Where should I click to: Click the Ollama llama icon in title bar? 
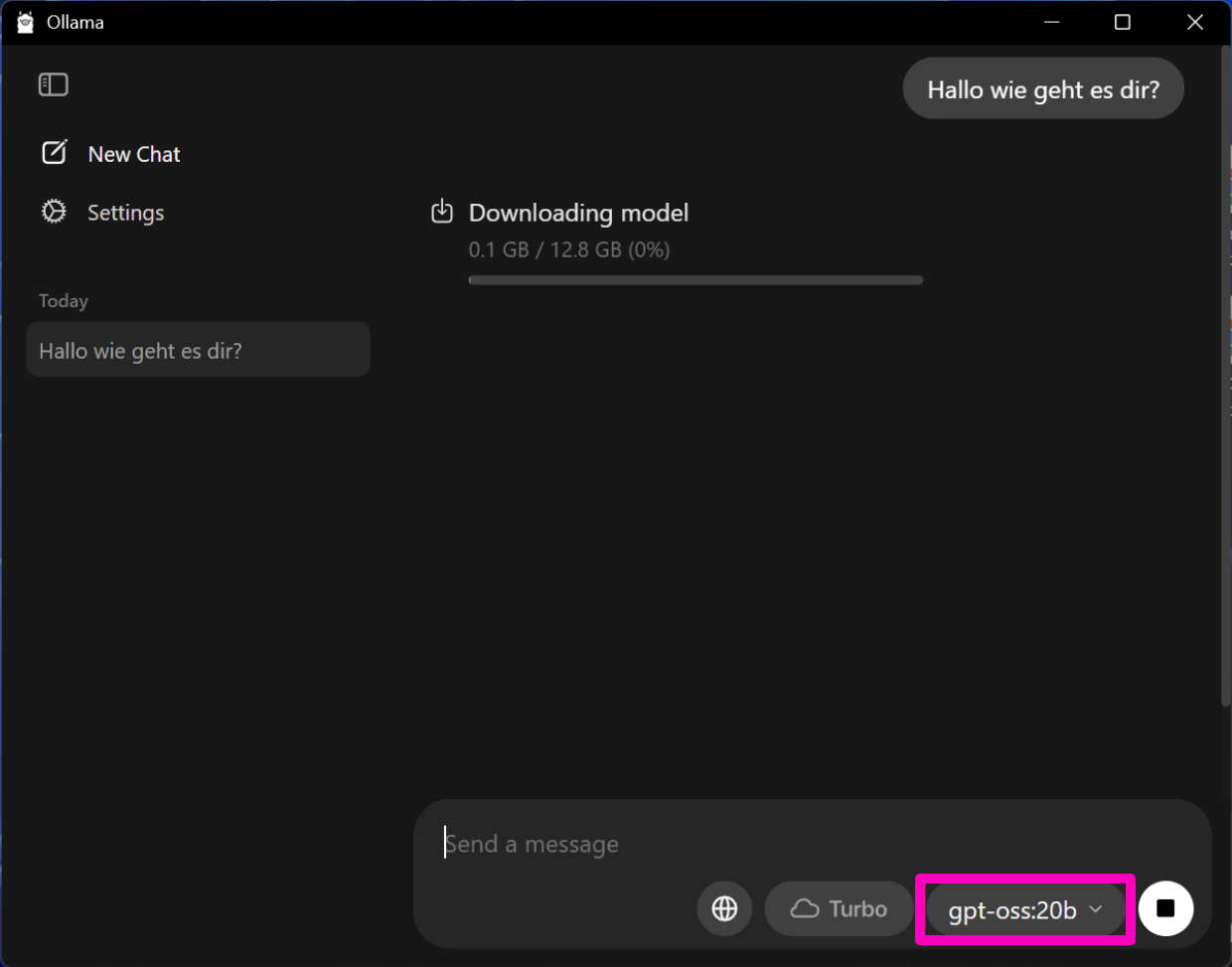point(25,22)
